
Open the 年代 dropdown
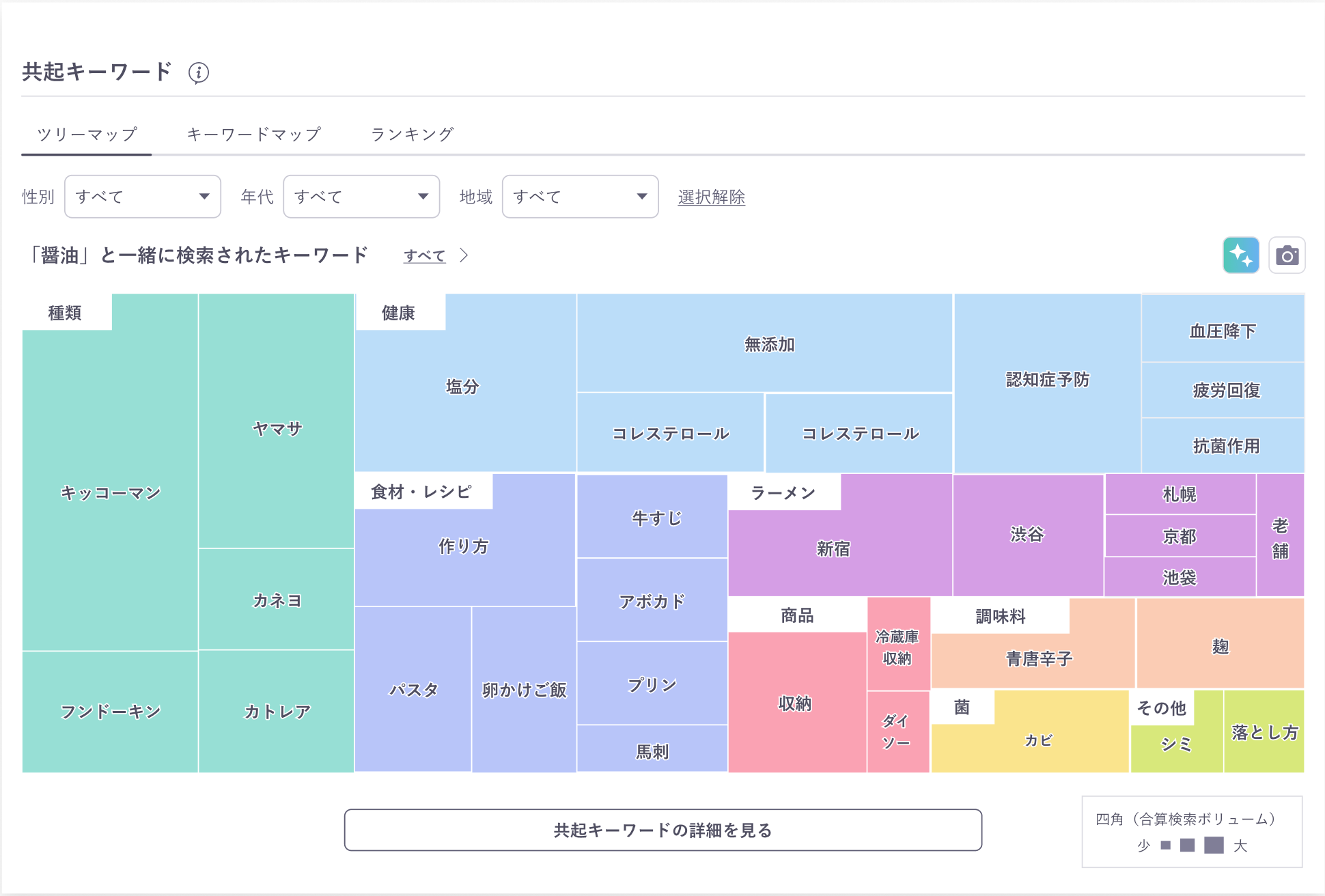click(361, 197)
